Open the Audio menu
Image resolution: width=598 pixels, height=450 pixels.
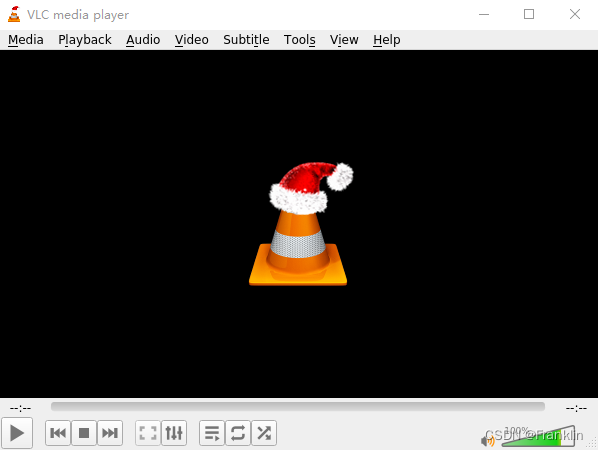[x=143, y=40]
